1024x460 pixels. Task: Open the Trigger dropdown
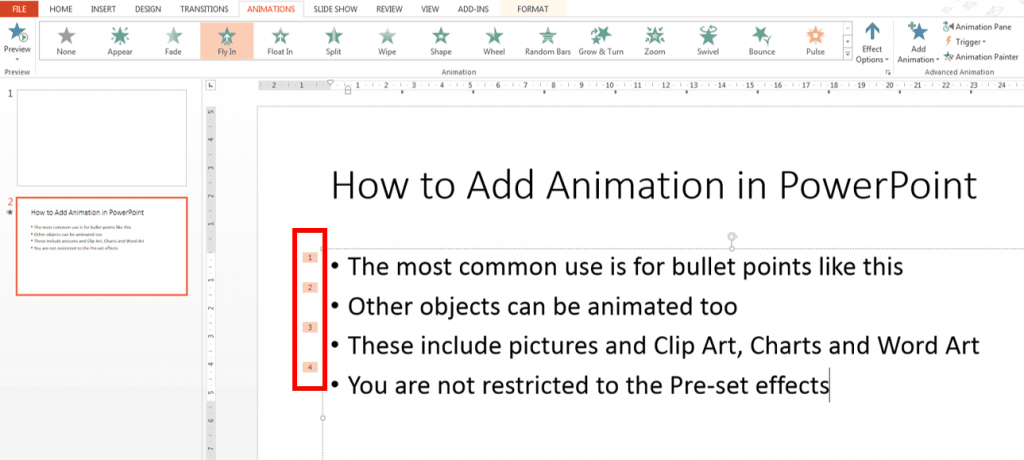coord(965,42)
